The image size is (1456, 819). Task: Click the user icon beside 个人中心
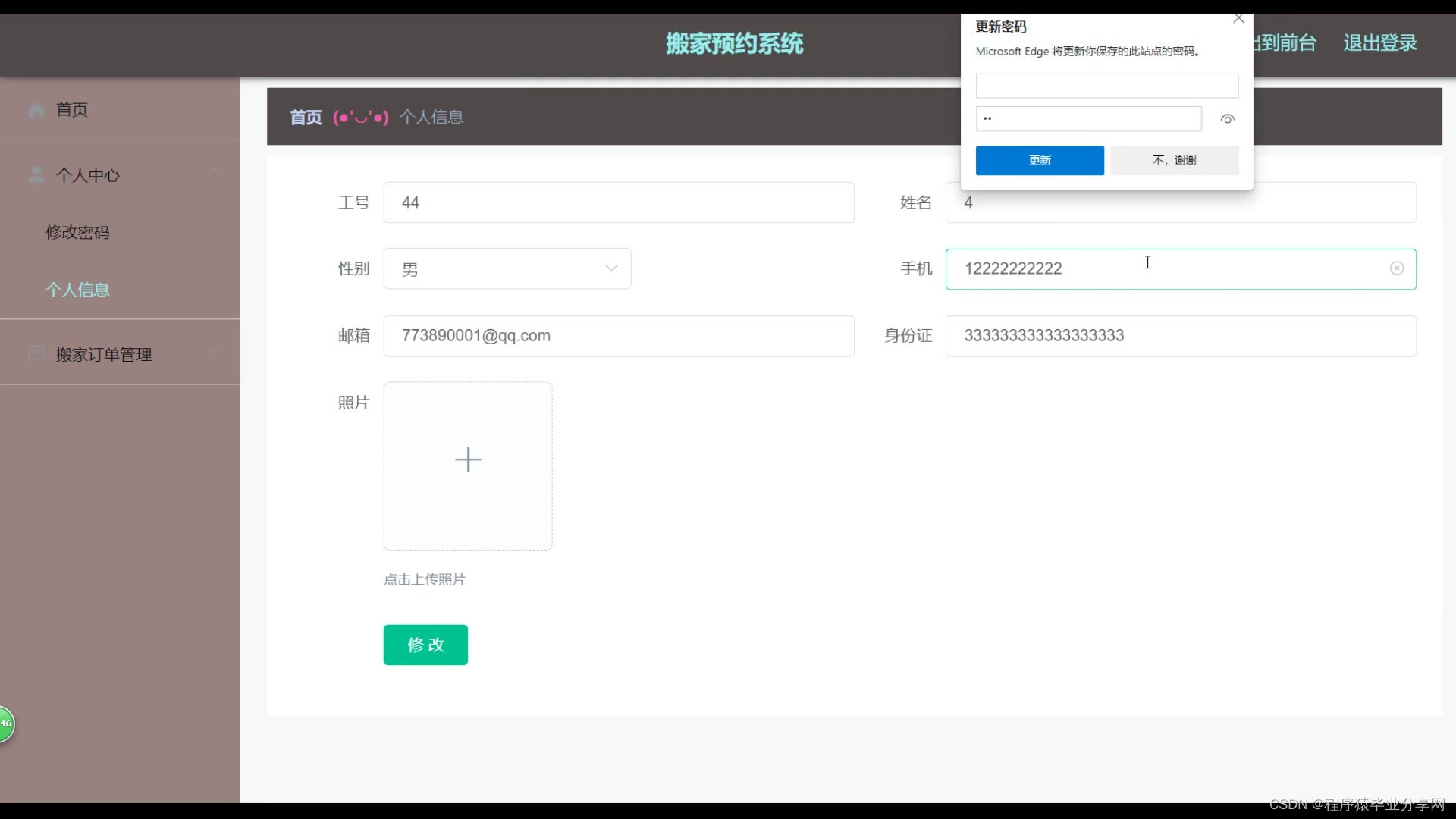click(36, 175)
